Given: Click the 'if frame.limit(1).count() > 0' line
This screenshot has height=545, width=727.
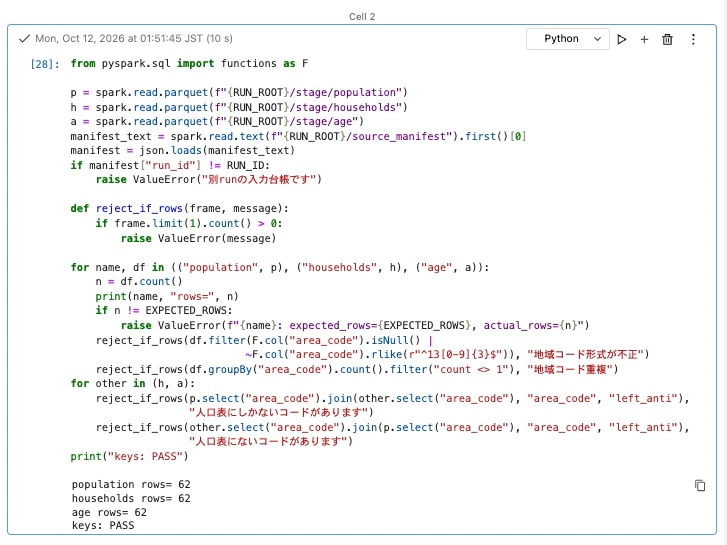Looking at the screenshot, I should tap(189, 223).
